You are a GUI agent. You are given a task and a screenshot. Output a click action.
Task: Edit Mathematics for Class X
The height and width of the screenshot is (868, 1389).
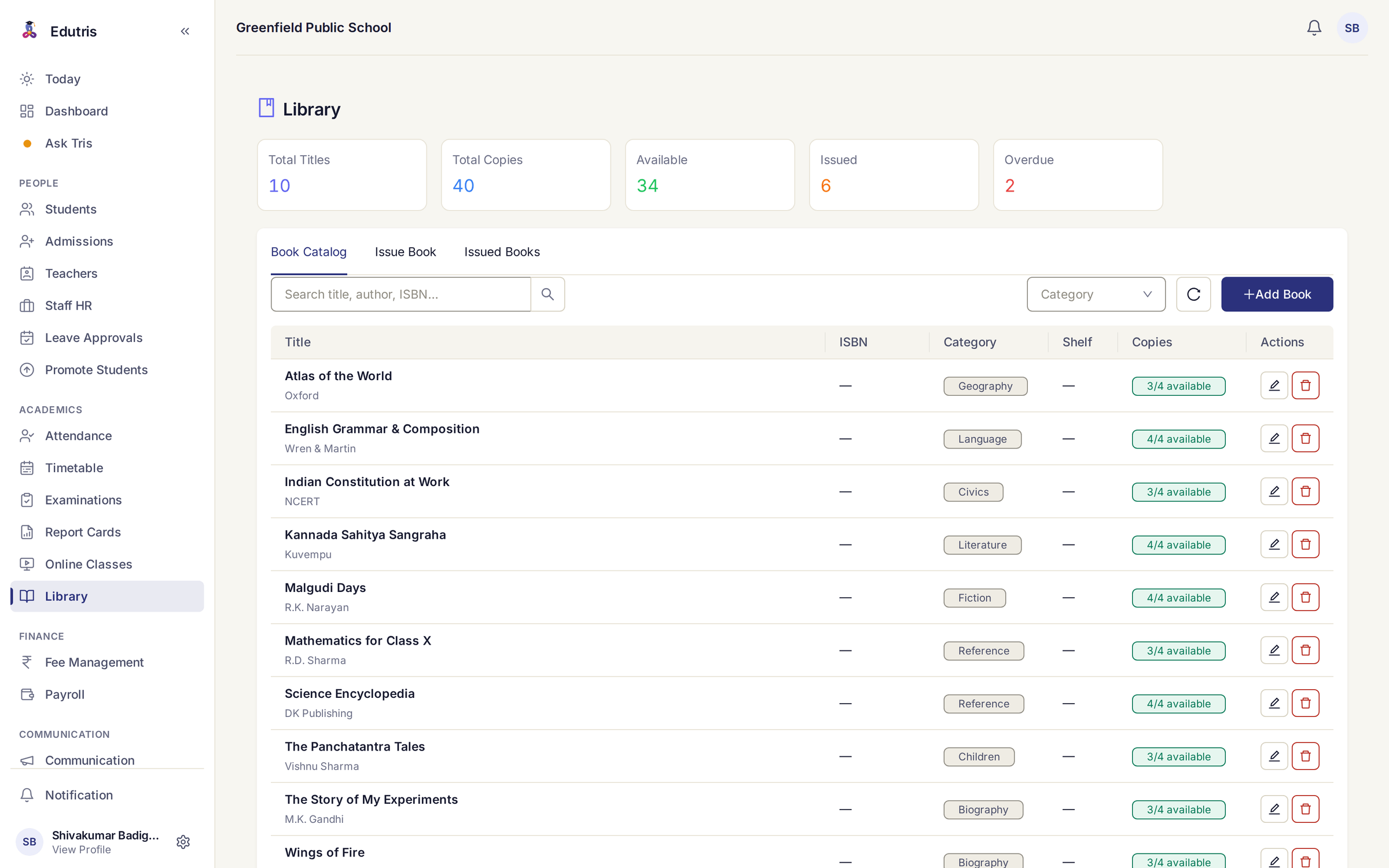point(1274,650)
